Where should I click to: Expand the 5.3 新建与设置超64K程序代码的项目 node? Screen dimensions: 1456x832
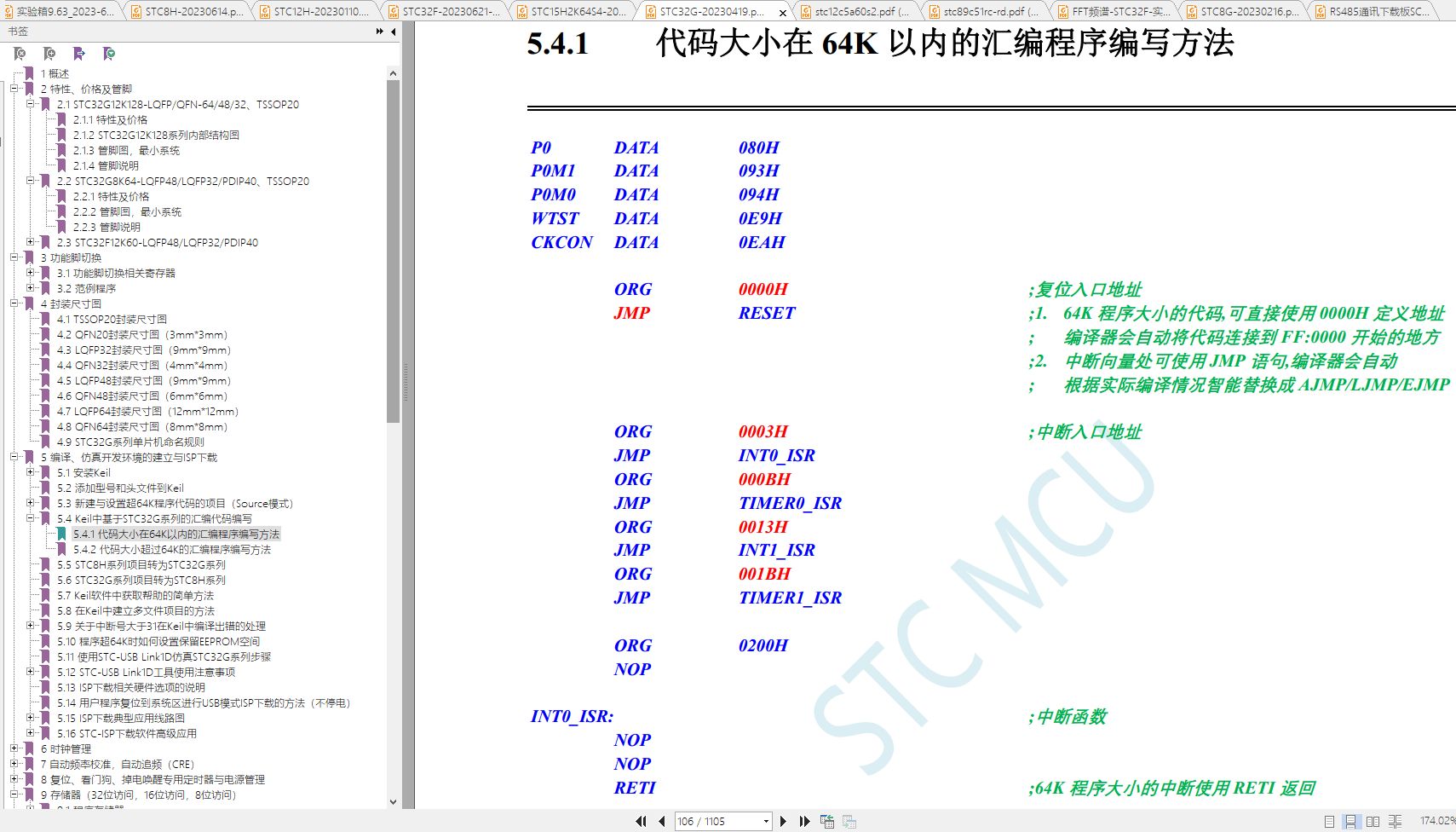pos(31,503)
